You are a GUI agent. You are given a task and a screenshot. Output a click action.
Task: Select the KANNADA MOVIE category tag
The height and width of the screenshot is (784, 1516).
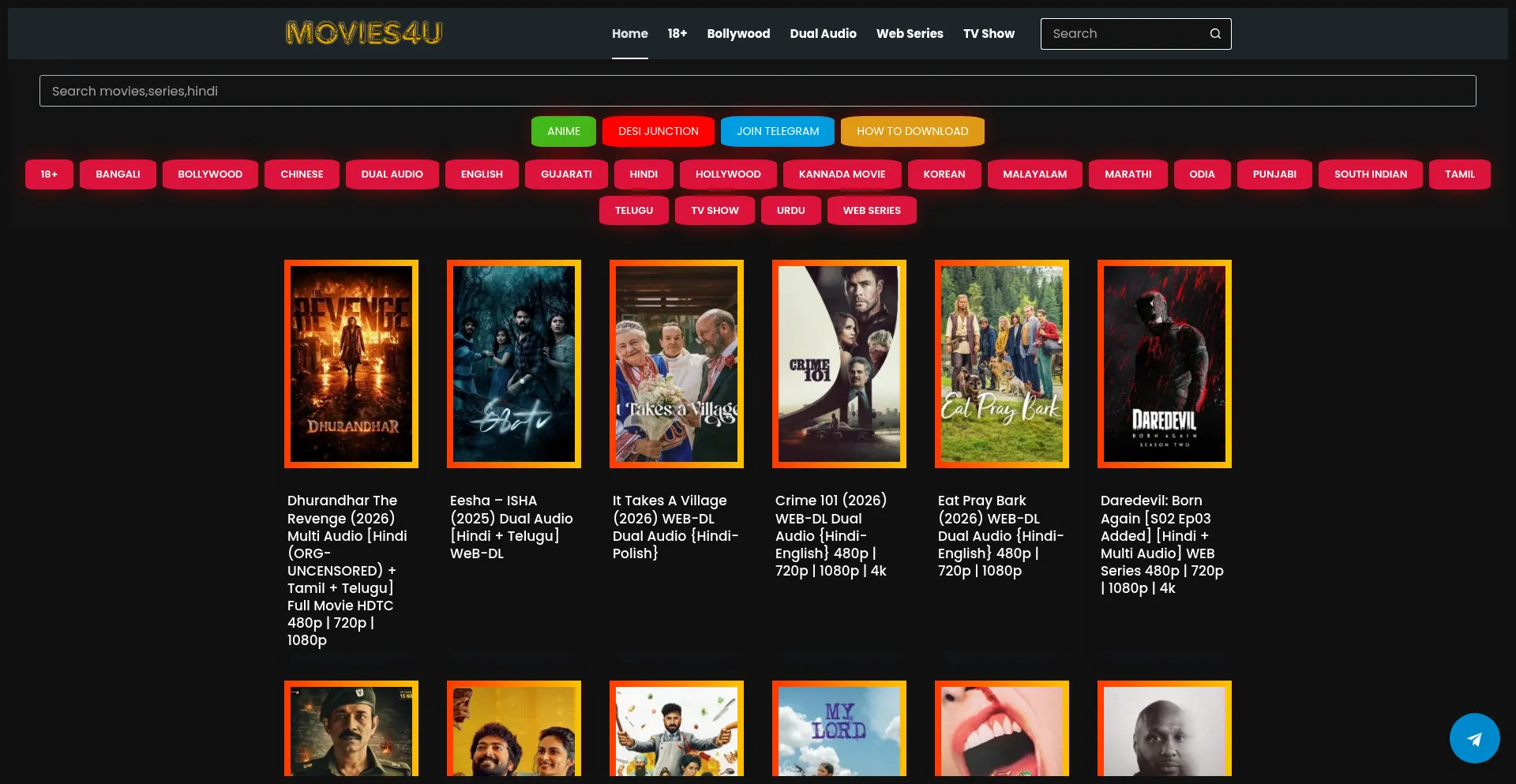coord(842,174)
